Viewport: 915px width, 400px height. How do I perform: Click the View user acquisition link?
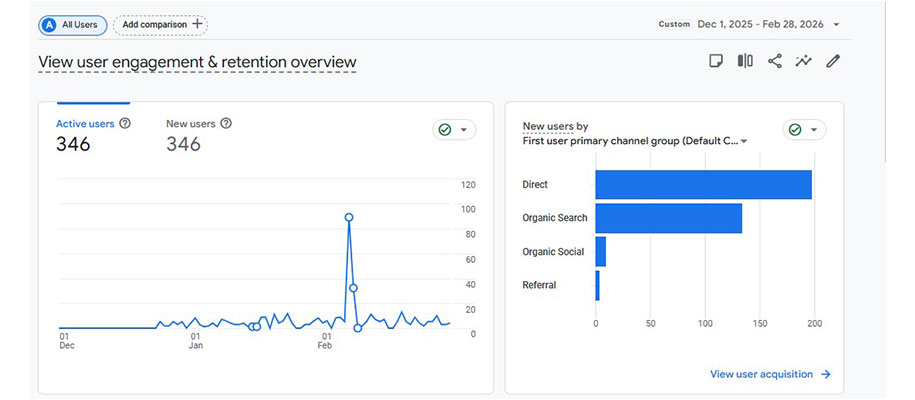[762, 374]
